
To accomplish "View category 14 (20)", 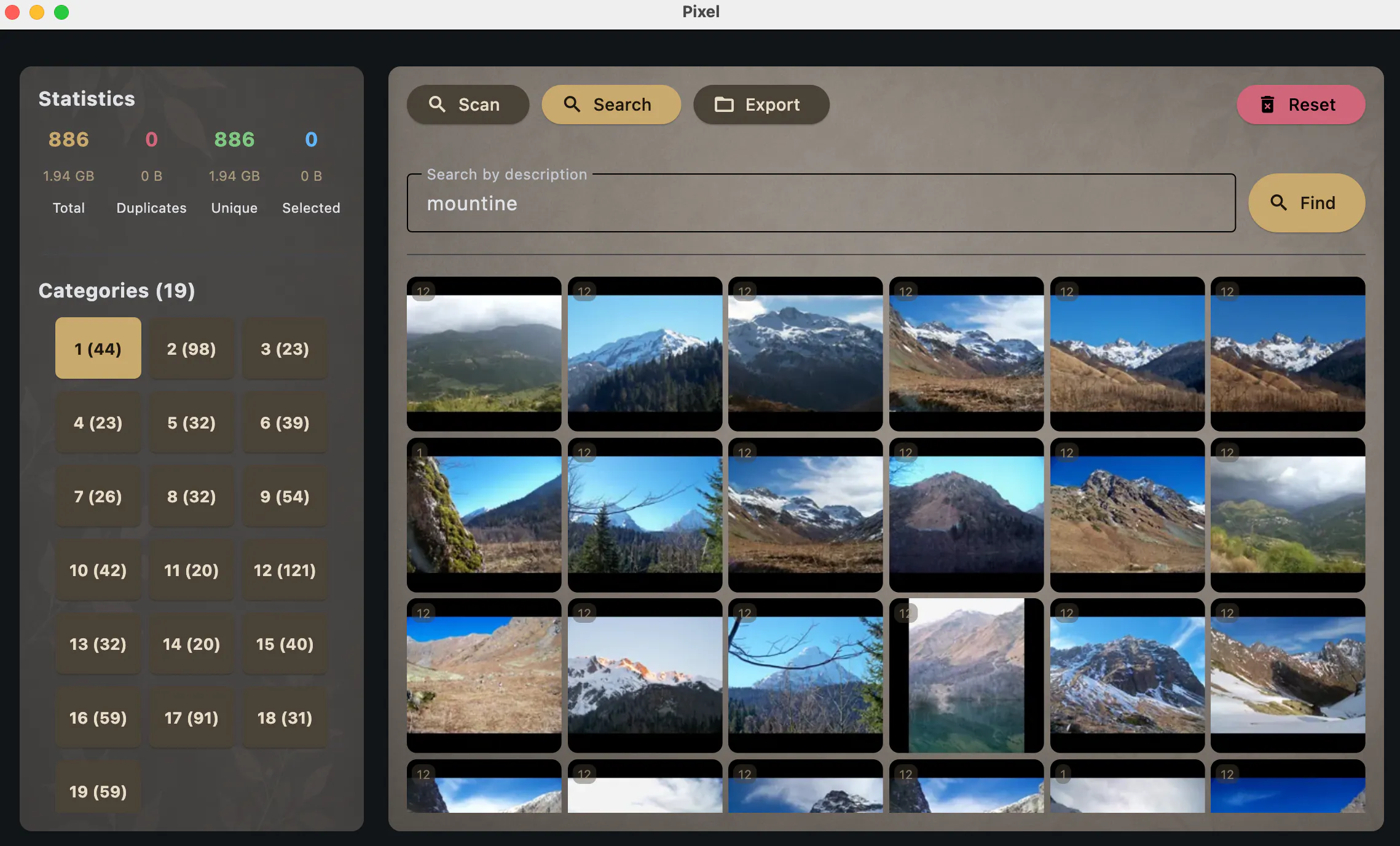I will (192, 644).
